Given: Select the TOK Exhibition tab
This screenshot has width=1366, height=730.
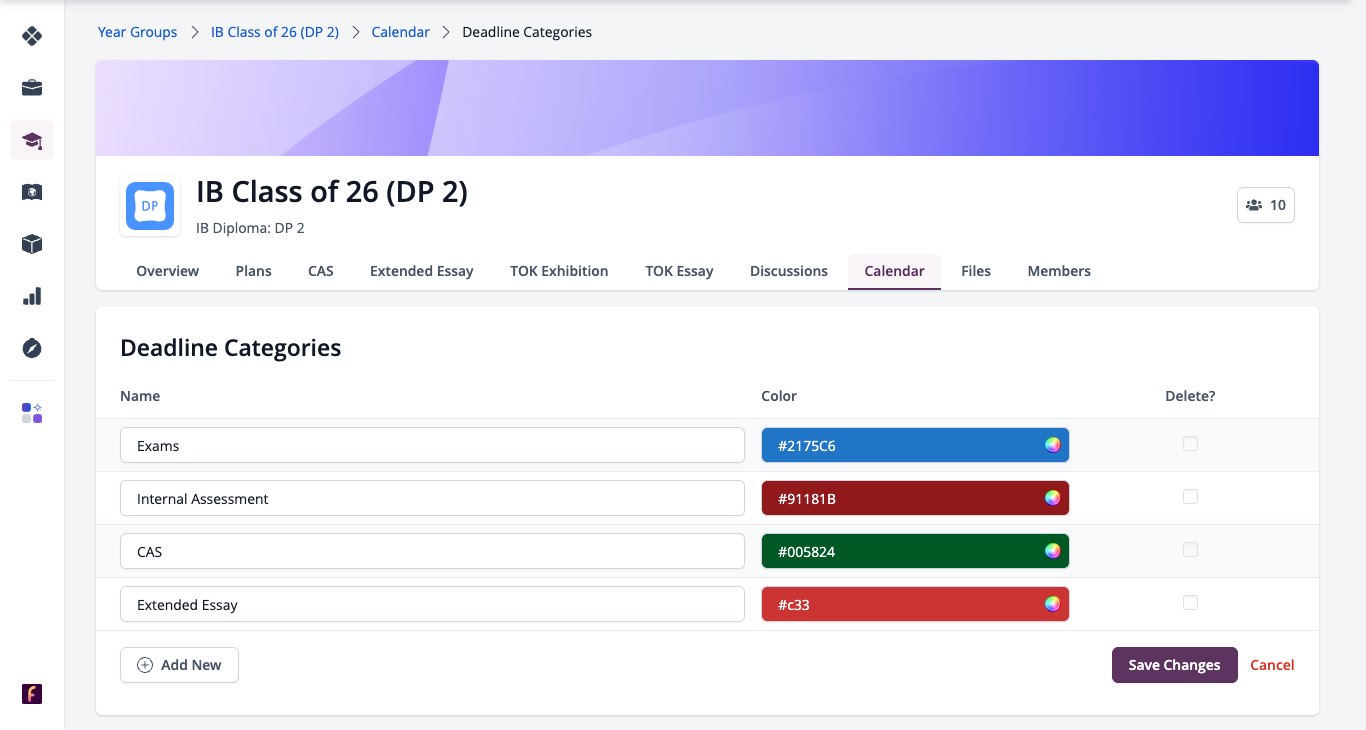Looking at the screenshot, I should [559, 271].
